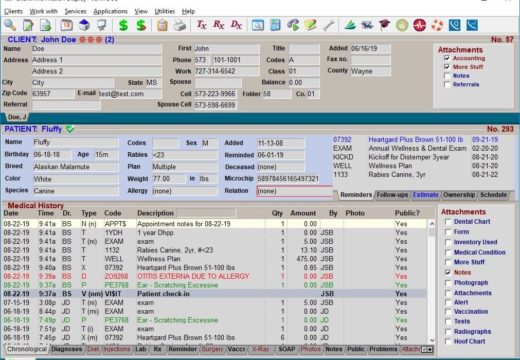Viewport: 520px width, 360px height.
Task: Click the Description filter input field
Action: (x=206, y=213)
